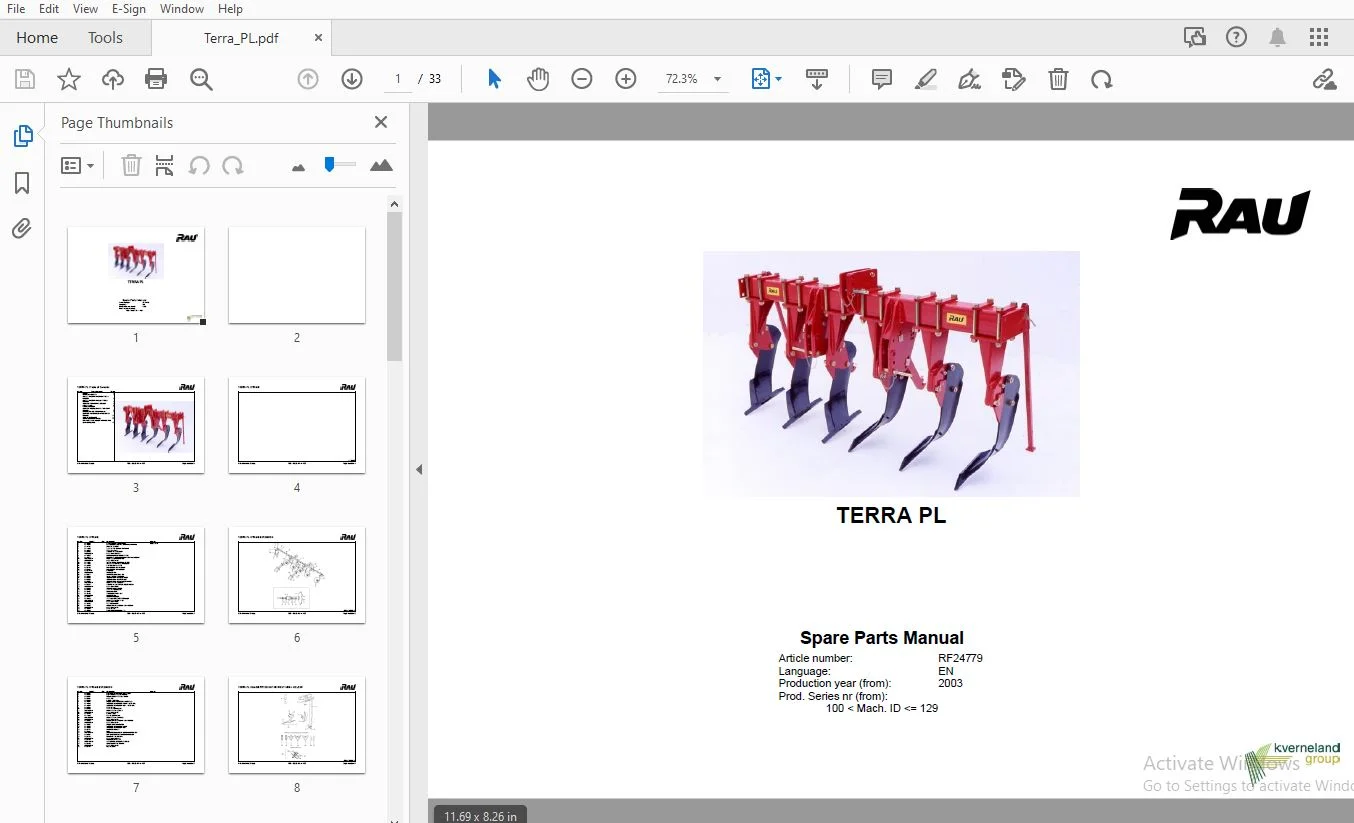Save the file with the floppy disk icon

(25, 79)
